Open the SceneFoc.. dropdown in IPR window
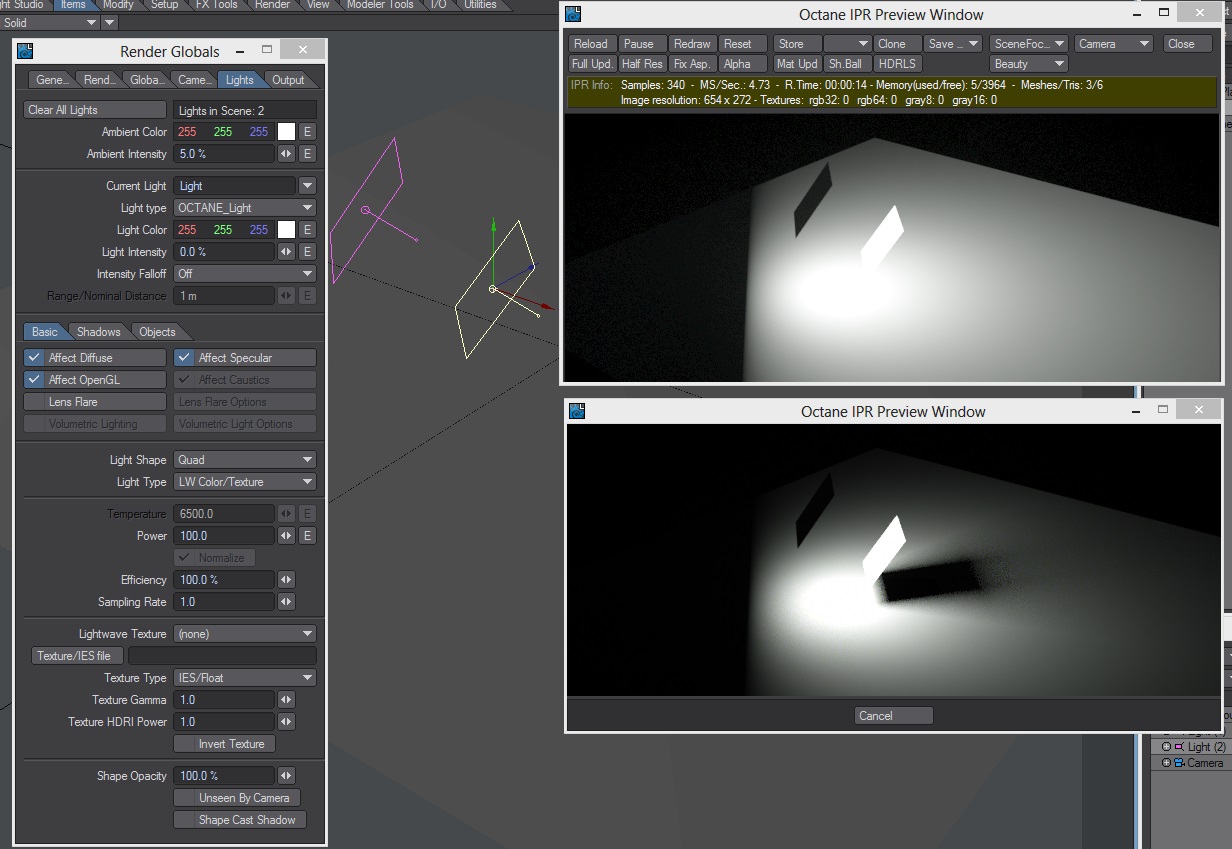The image size is (1232, 849). [x=1029, y=44]
